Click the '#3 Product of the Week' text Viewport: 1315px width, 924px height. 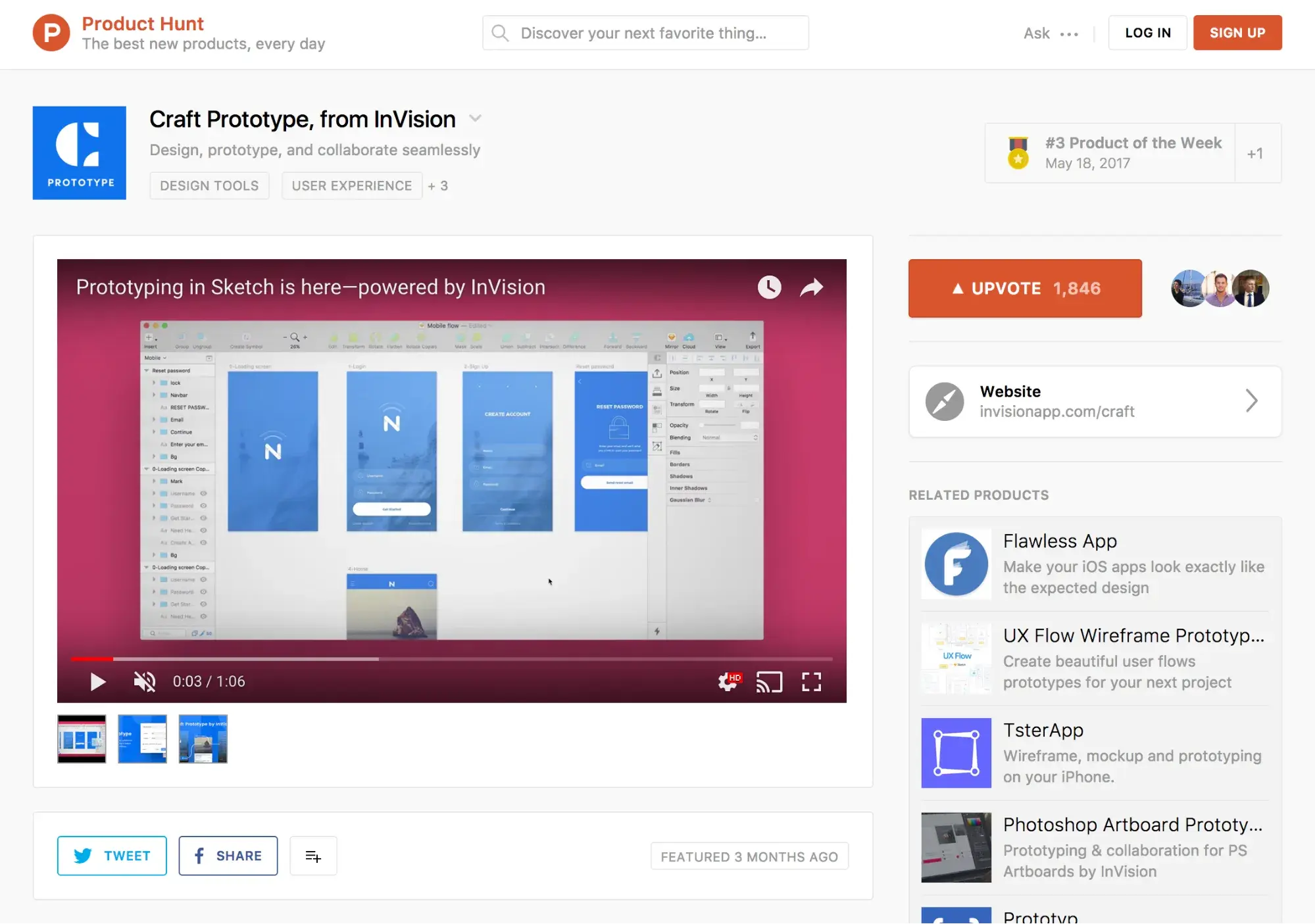pos(1133,143)
